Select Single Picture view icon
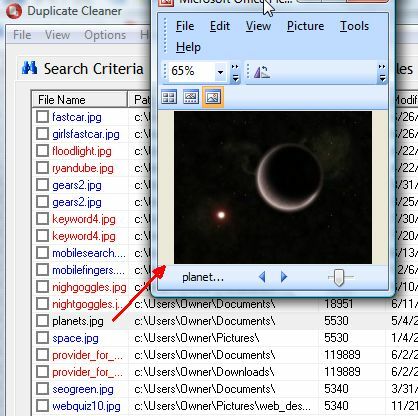The image size is (418, 416). [x=212, y=97]
